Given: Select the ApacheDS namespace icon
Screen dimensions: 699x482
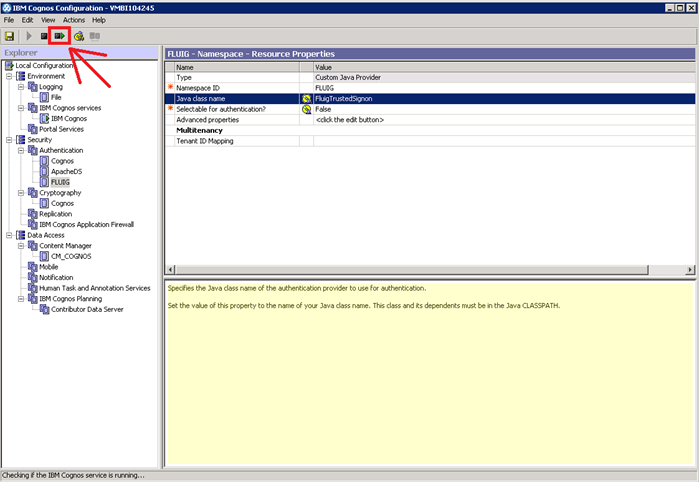Looking at the screenshot, I should 44,172.
